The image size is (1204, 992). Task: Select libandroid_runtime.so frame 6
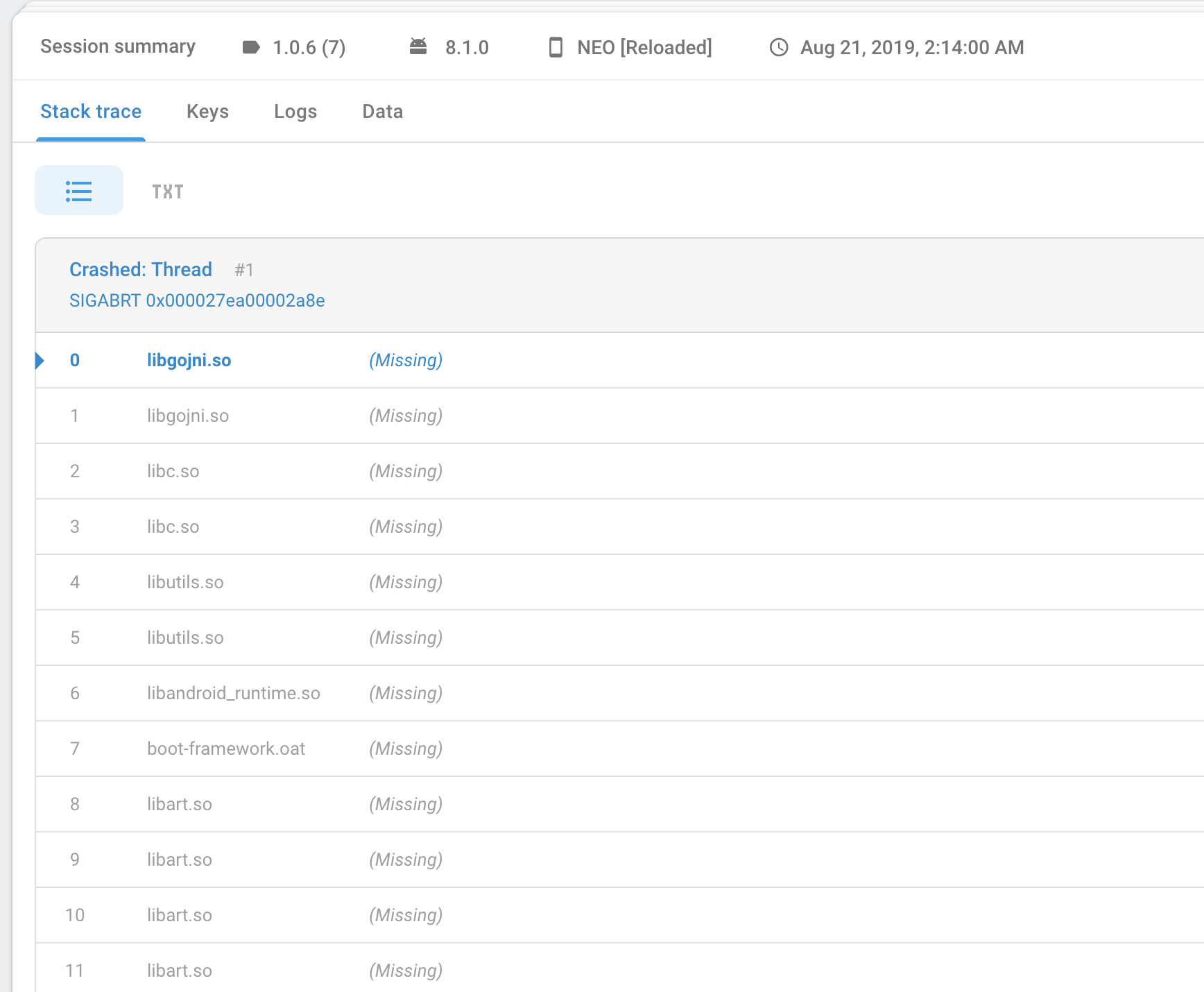point(619,693)
